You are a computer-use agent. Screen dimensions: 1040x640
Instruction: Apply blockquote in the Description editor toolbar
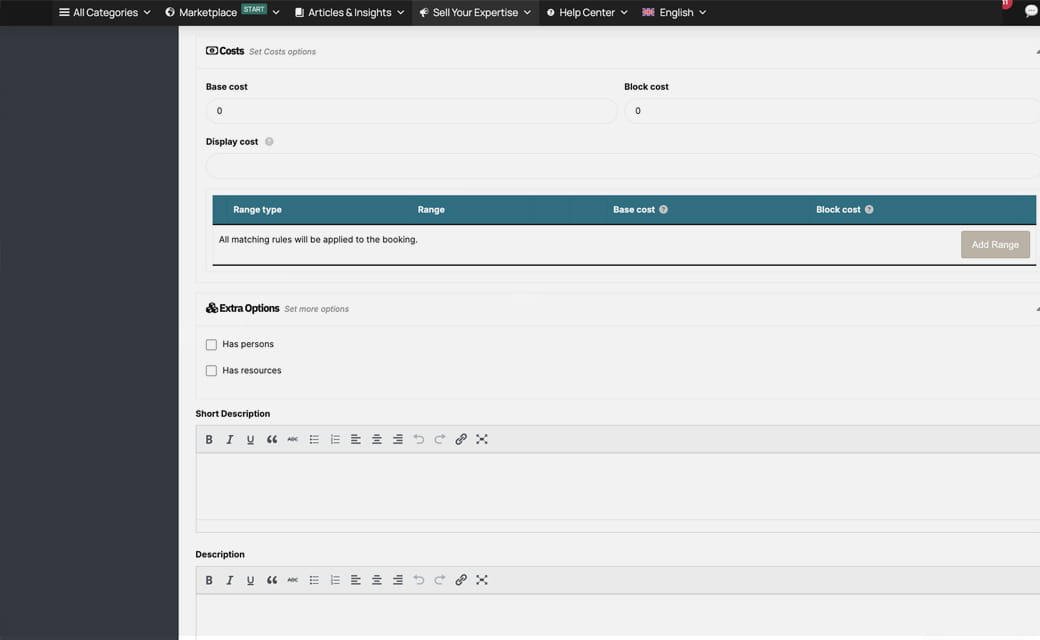coord(272,580)
